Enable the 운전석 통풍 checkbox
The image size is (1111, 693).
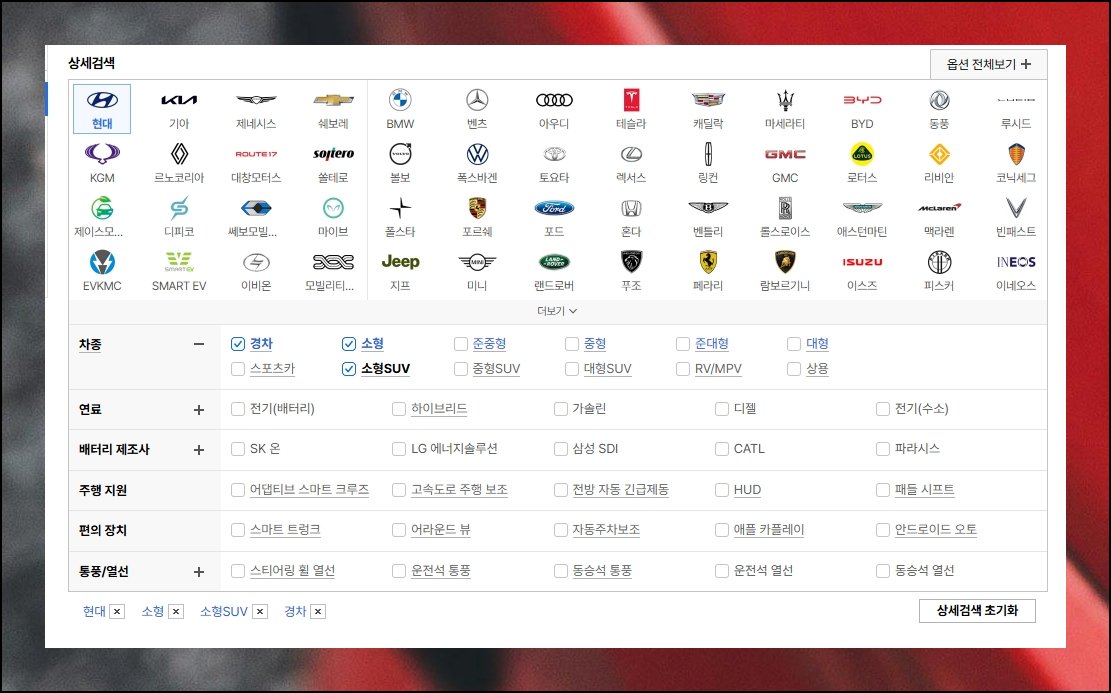pos(399,571)
